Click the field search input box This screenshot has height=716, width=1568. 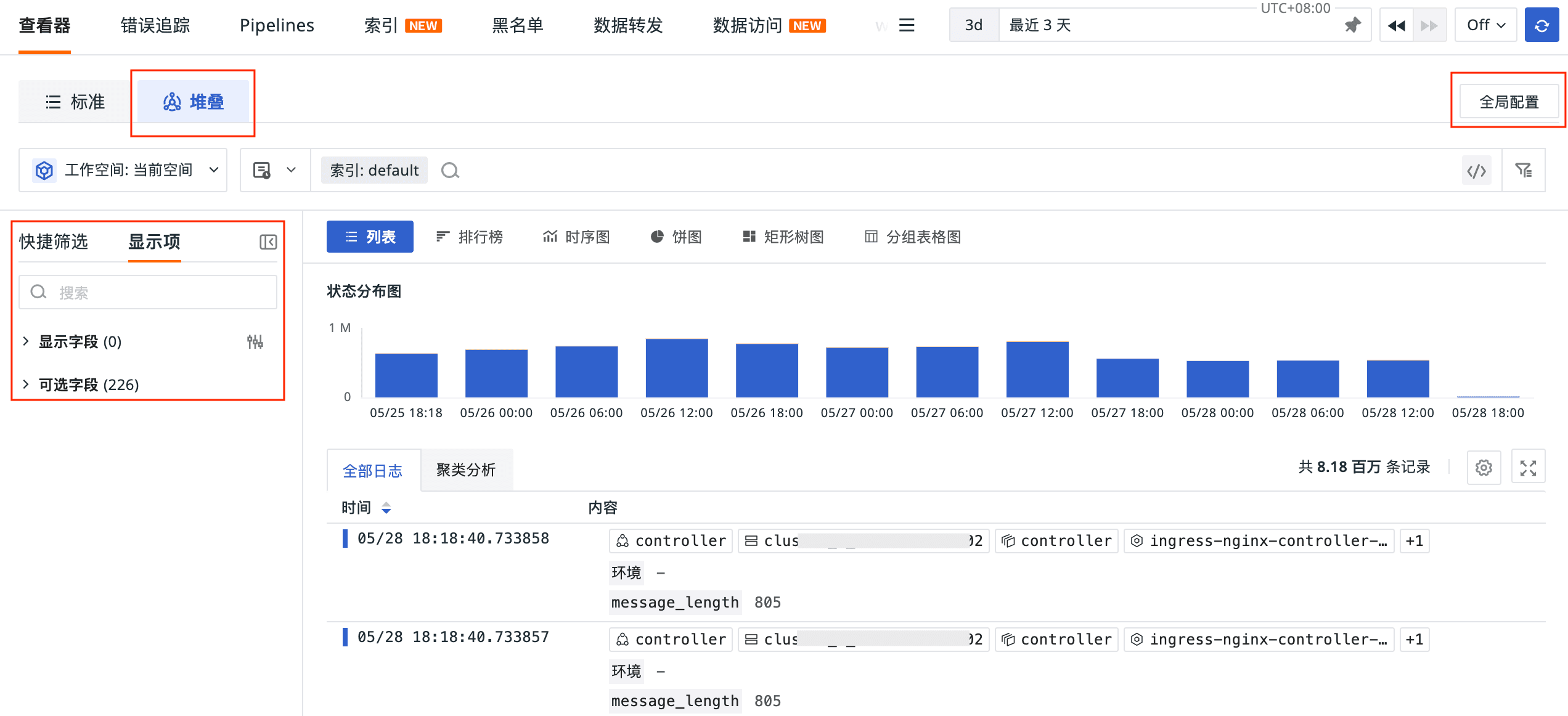coord(148,293)
